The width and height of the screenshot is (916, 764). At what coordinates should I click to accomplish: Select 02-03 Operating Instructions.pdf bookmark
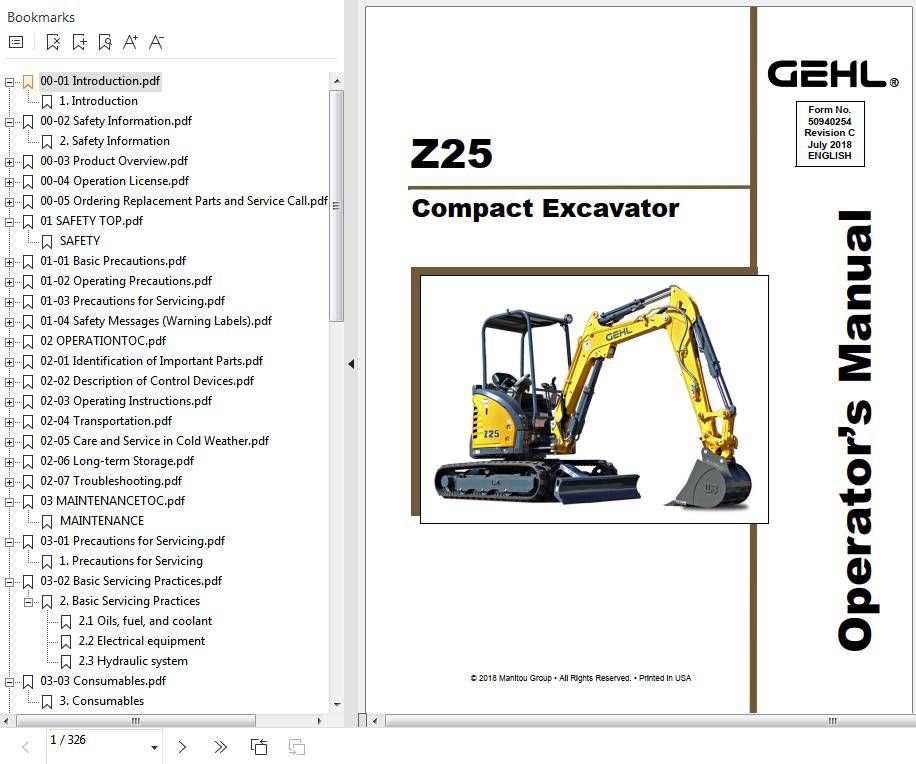pyautogui.click(x=126, y=401)
